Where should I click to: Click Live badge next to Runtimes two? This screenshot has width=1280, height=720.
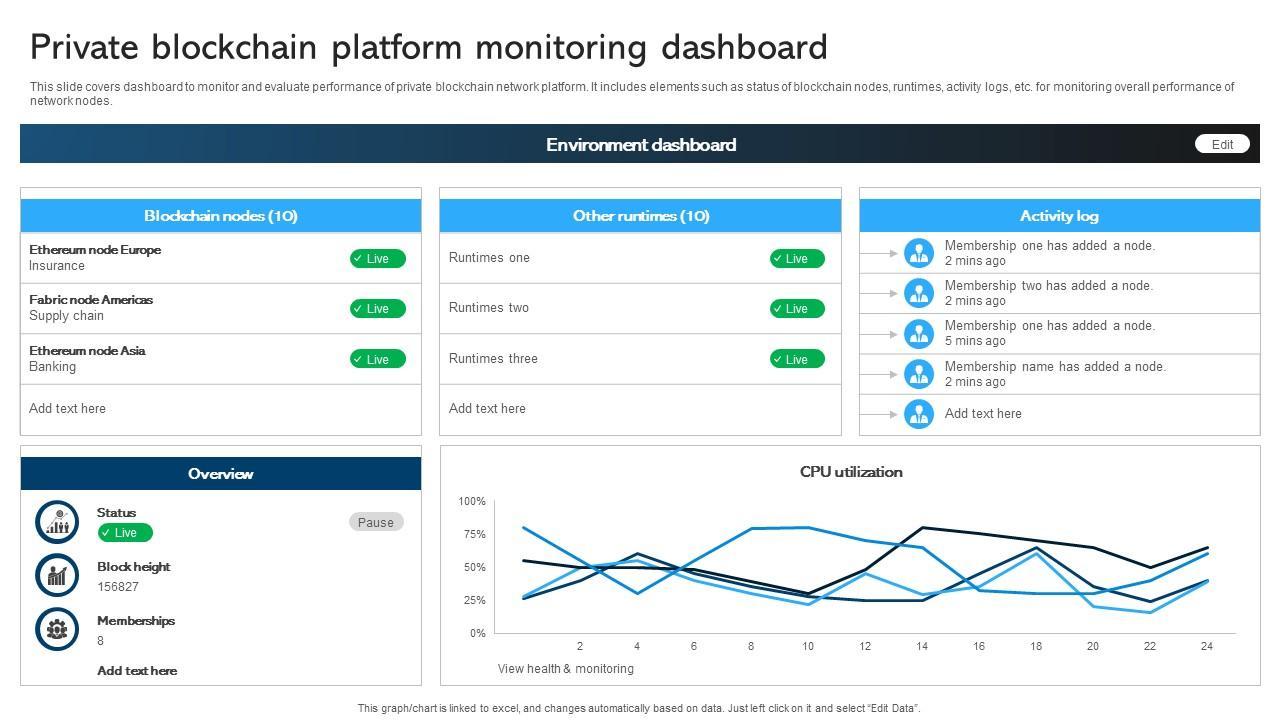(x=797, y=308)
